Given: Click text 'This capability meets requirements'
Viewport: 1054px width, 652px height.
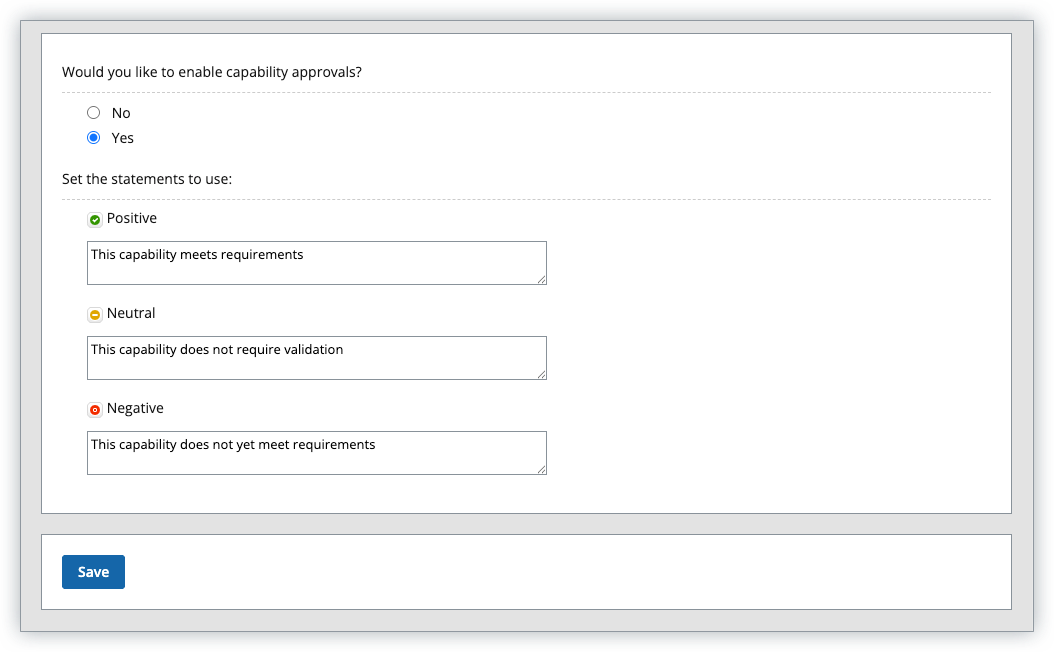Looking at the screenshot, I should click(x=197, y=254).
